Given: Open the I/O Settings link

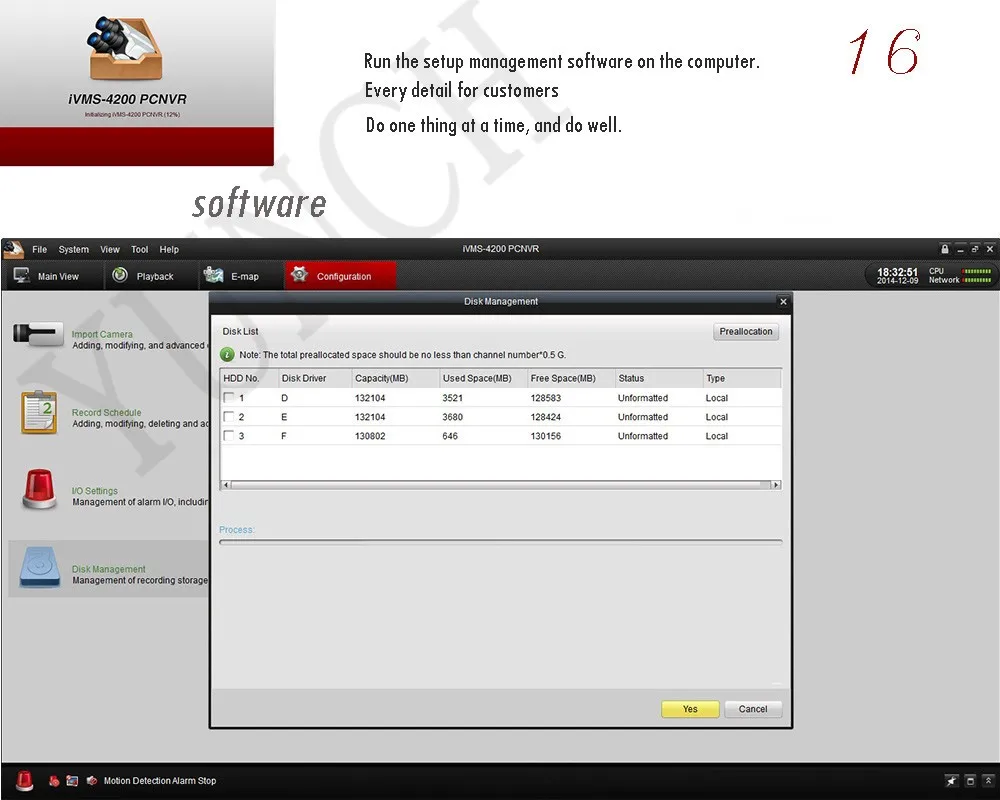Looking at the screenshot, I should pyautogui.click(x=94, y=491).
